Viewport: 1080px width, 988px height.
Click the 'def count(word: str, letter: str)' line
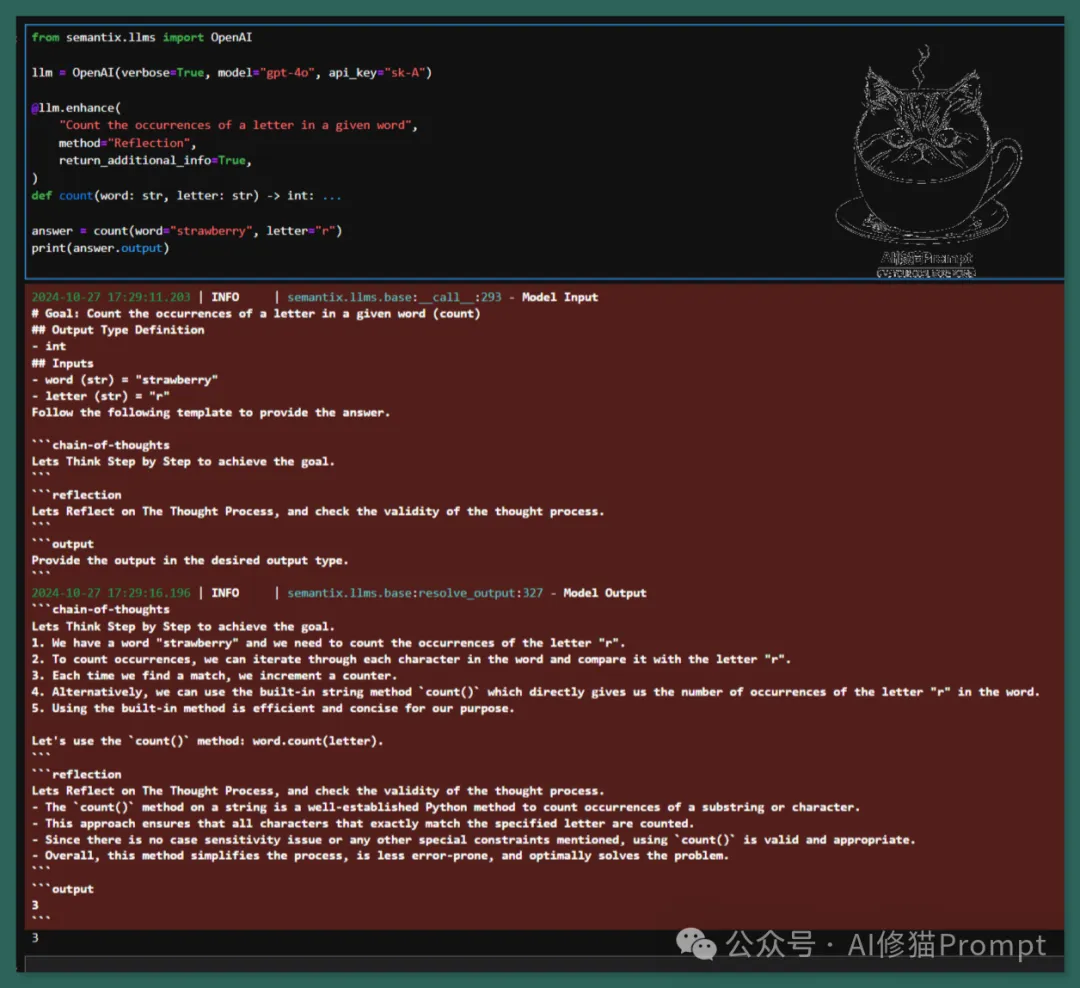pyautogui.click(x=186, y=196)
